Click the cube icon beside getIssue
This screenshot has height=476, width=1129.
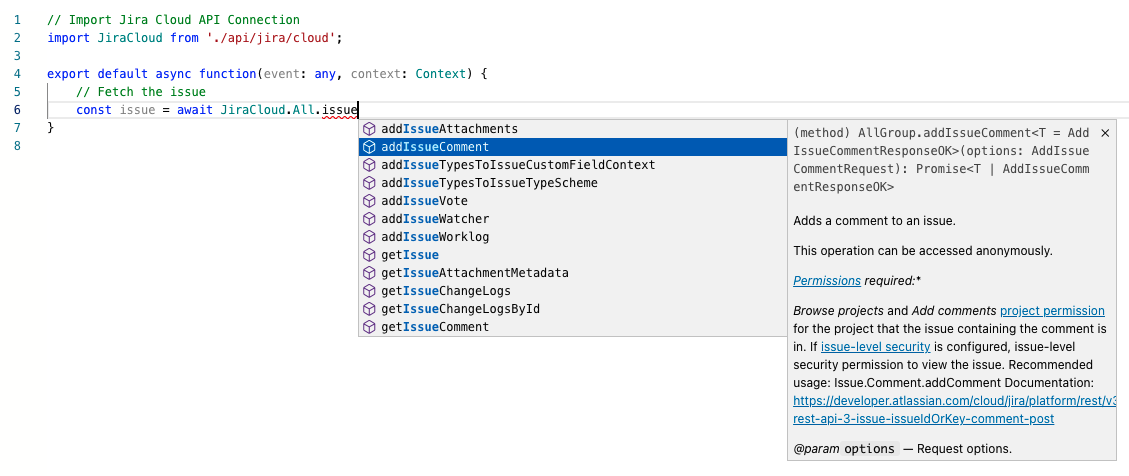(369, 255)
